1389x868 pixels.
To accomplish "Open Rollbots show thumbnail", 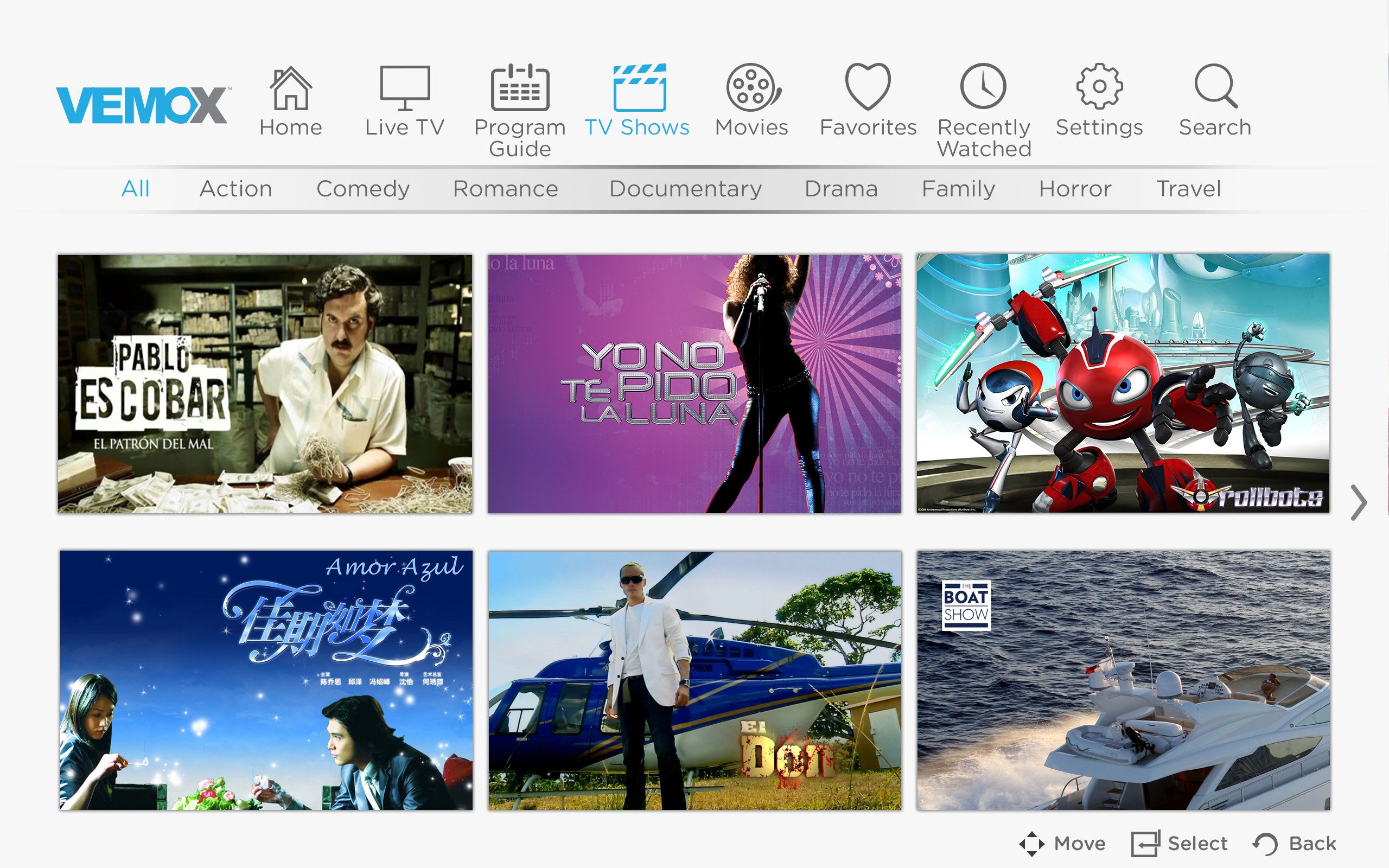I will point(1123,384).
